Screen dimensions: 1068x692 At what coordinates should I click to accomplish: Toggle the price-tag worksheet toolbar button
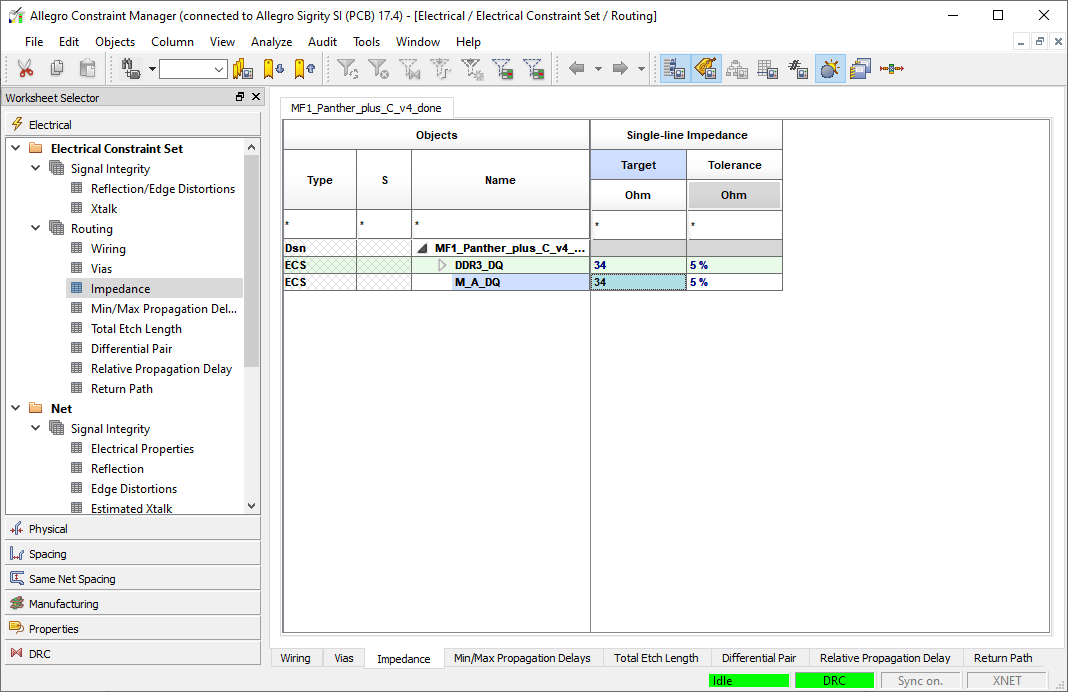pos(706,69)
